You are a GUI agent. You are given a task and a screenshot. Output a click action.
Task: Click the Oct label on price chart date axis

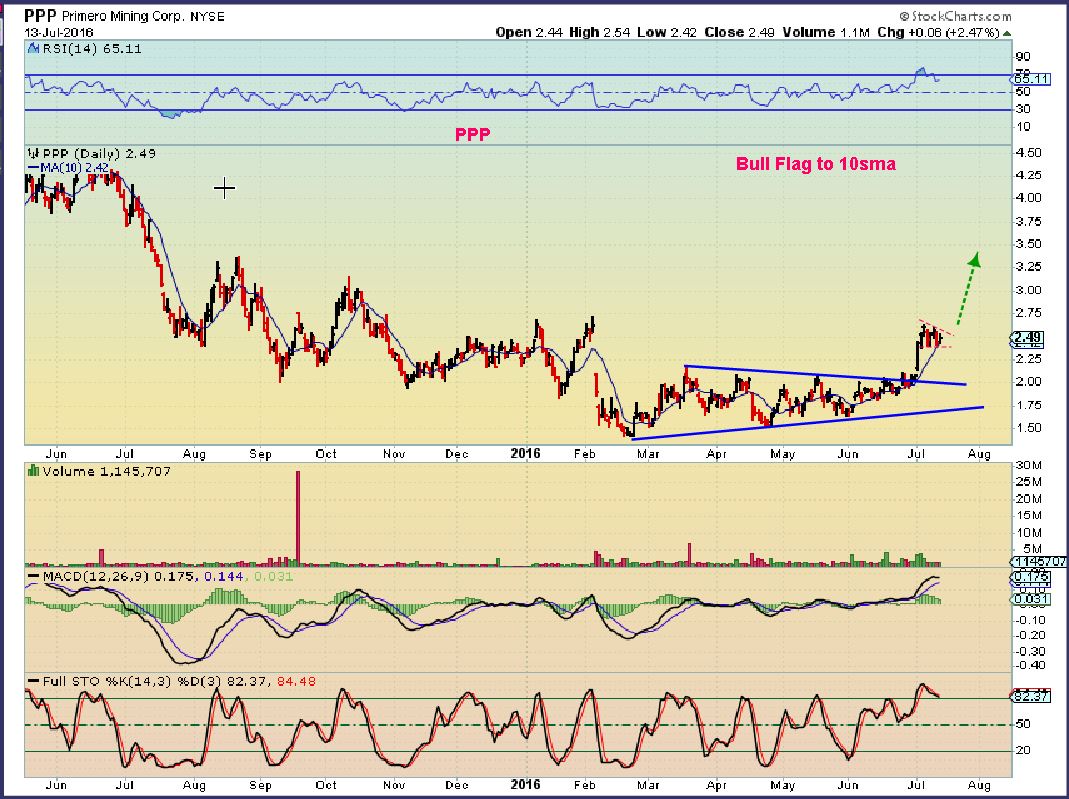pos(326,454)
